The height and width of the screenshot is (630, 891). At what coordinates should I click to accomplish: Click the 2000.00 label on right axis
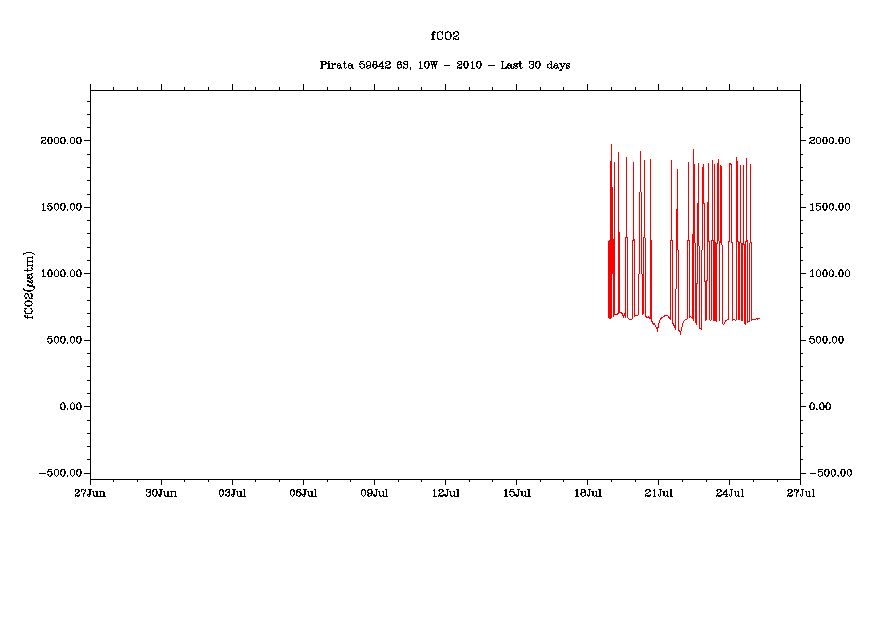[829, 141]
